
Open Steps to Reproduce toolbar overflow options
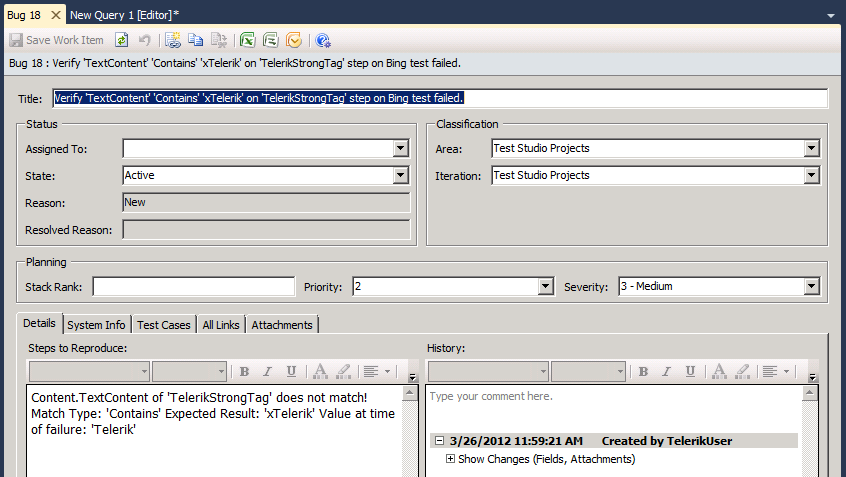point(412,377)
